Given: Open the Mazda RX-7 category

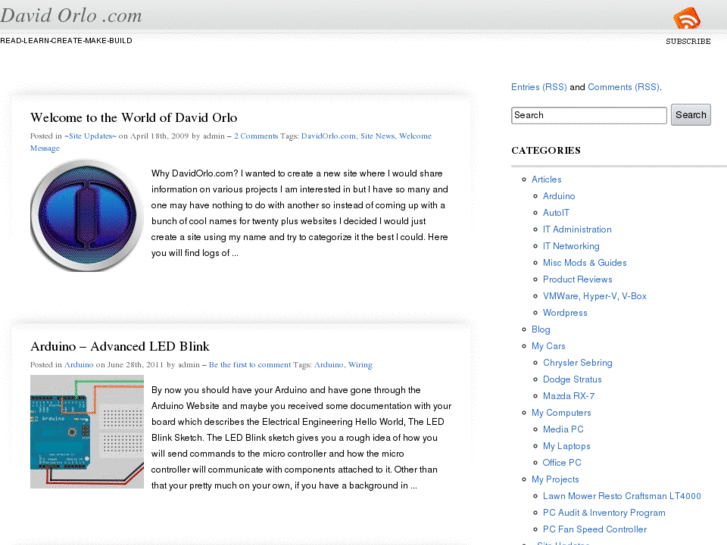Looking at the screenshot, I should [568, 396].
